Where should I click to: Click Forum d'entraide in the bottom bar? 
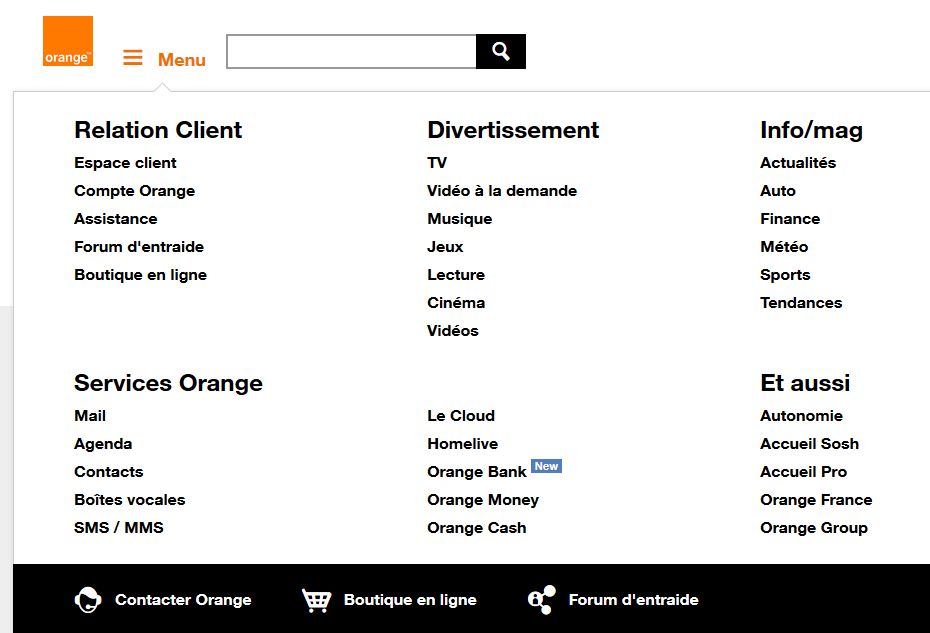click(x=634, y=600)
